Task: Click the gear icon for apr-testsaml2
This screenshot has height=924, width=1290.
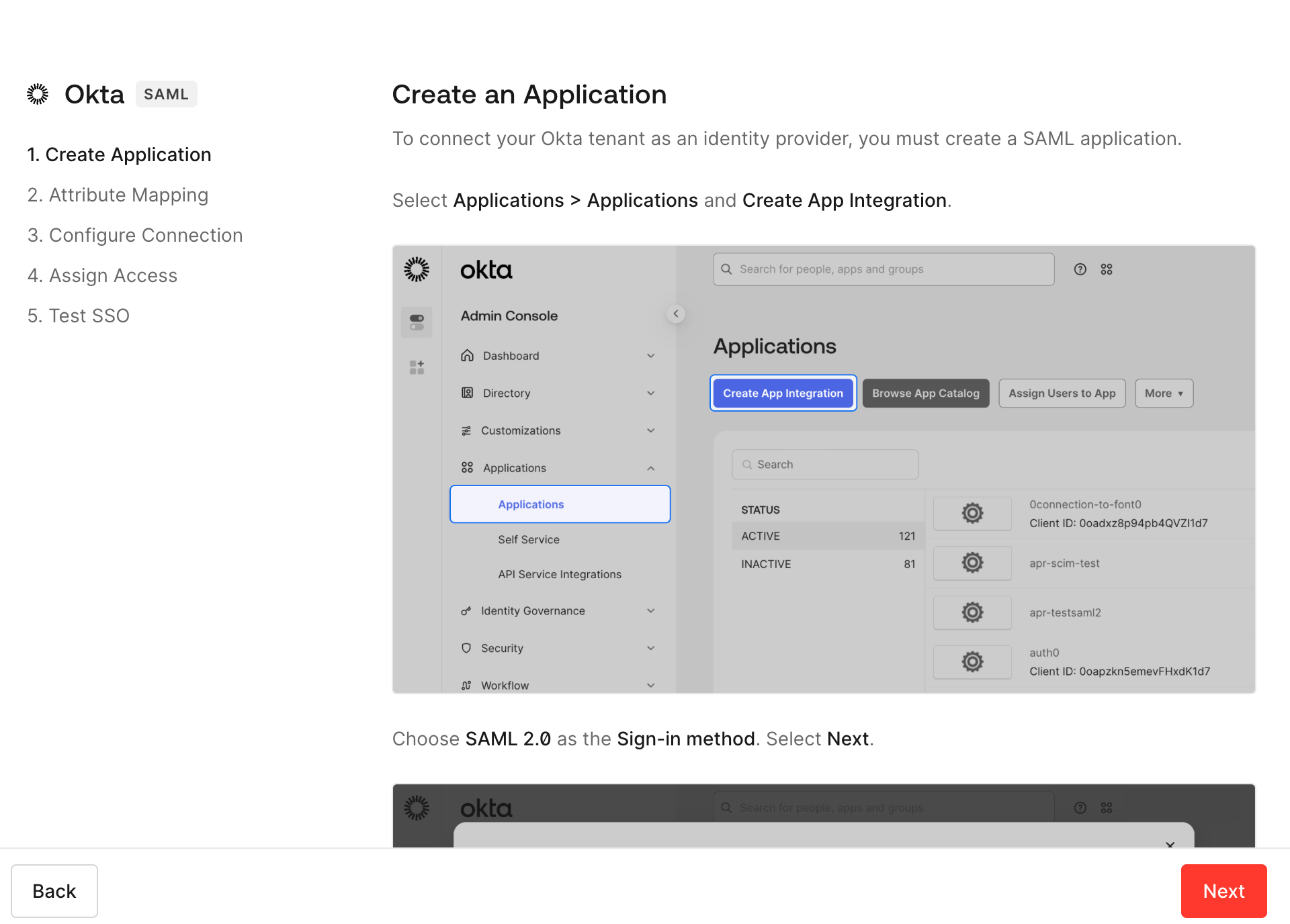Action: click(972, 612)
